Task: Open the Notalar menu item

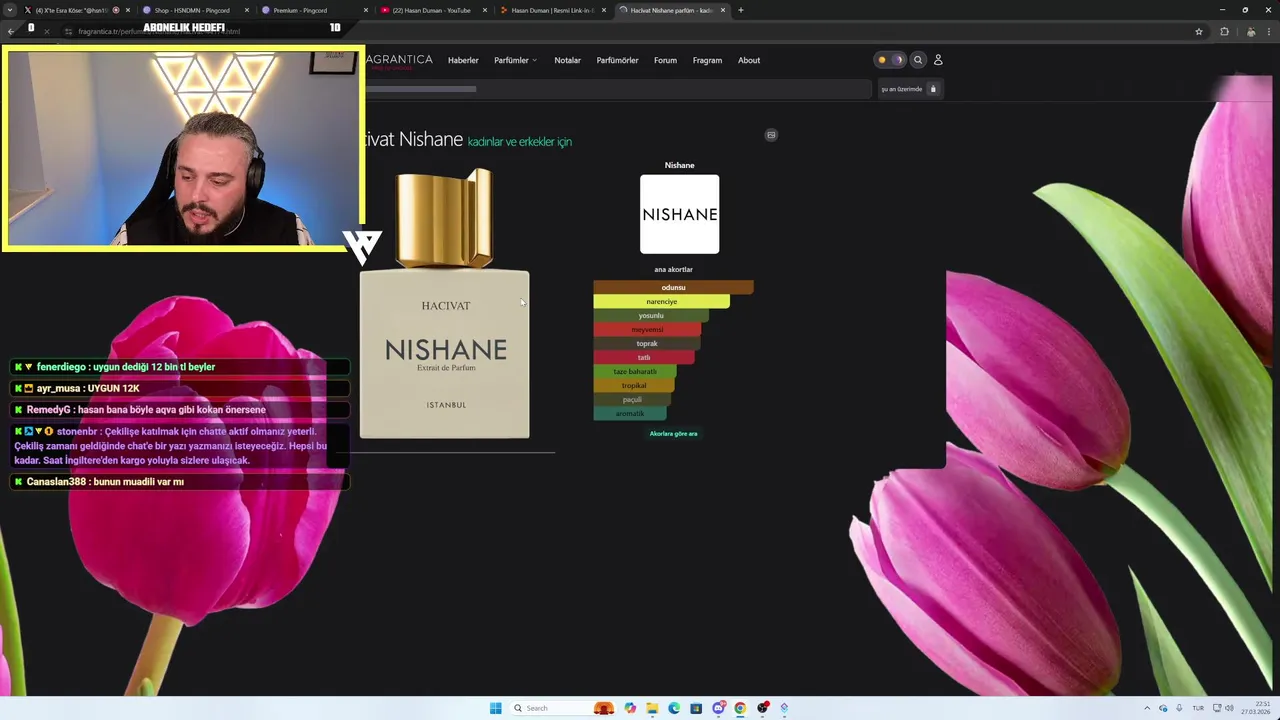Action: (x=567, y=60)
